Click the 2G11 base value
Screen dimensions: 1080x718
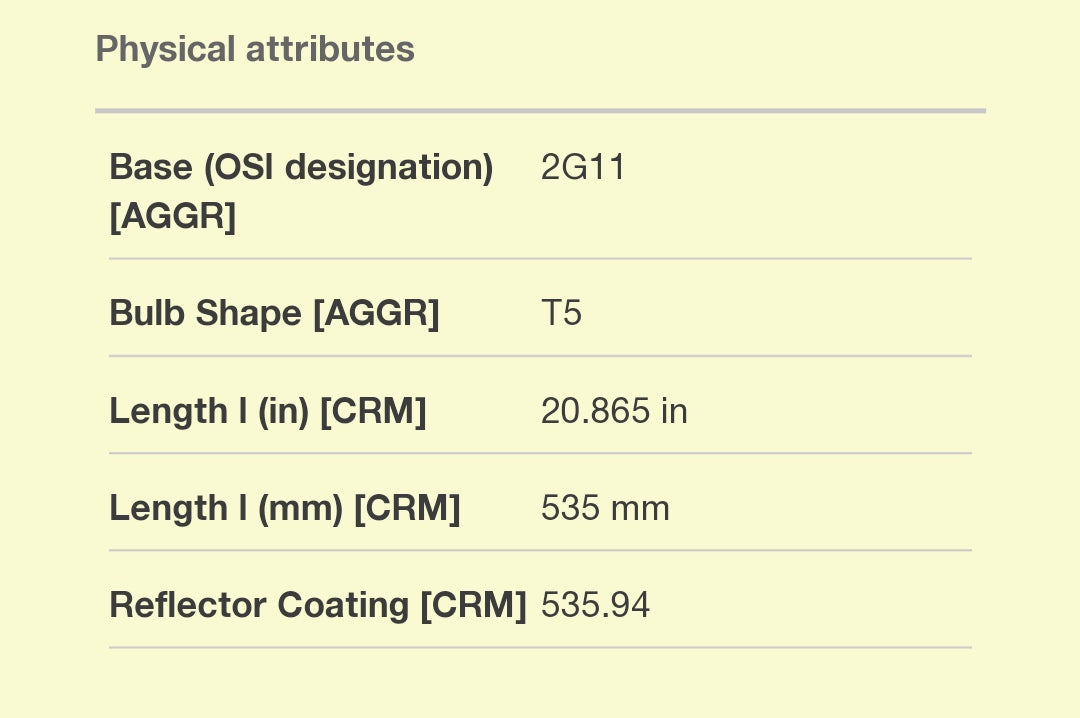(x=583, y=167)
